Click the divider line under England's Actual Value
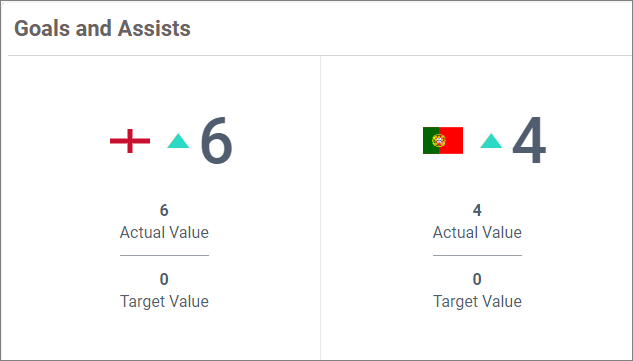Image resolution: width=633 pixels, height=361 pixels. 164,255
